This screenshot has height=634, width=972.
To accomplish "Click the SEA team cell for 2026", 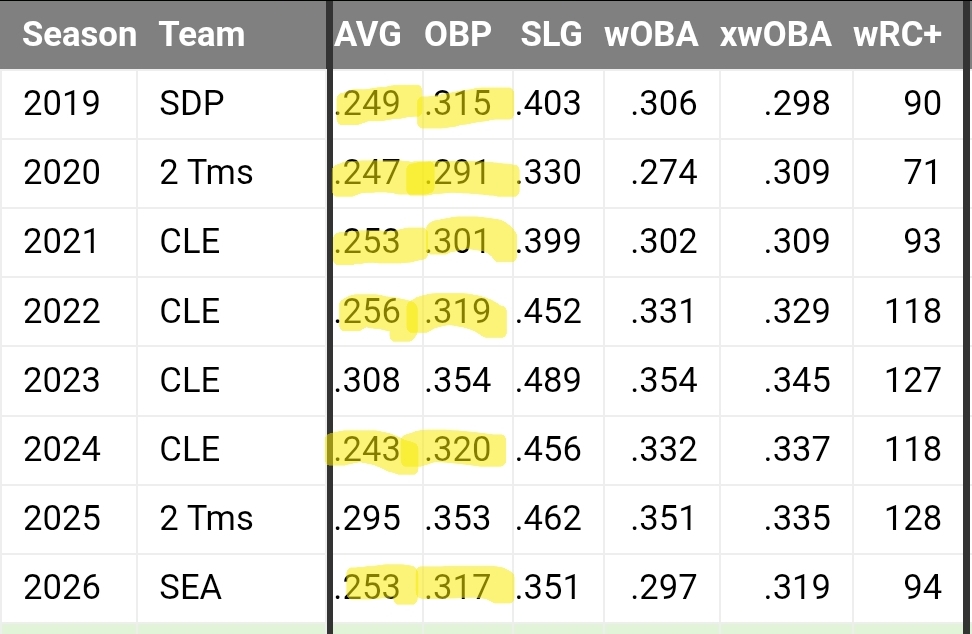I will (x=190, y=588).
